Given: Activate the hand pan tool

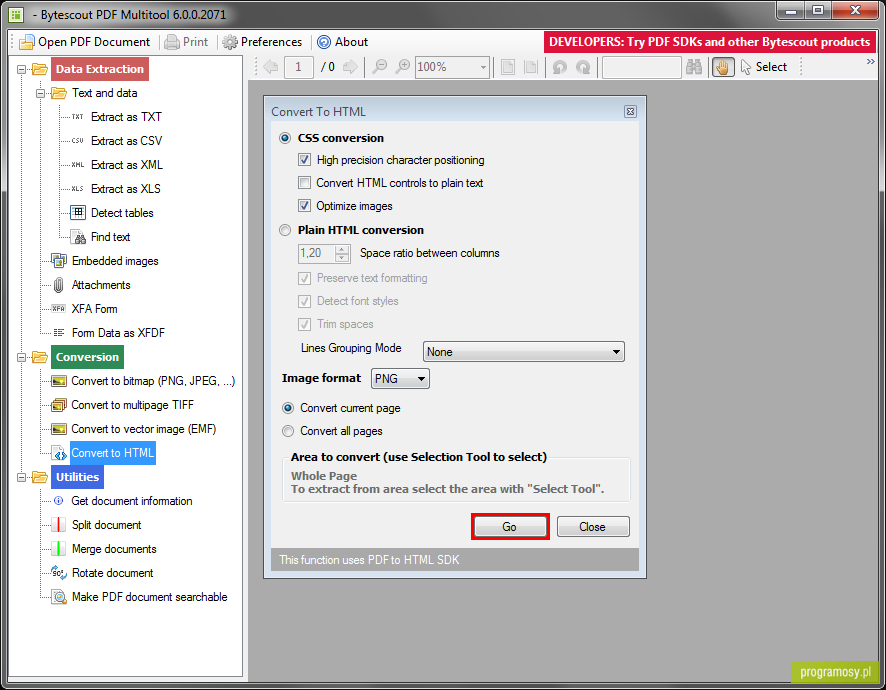Looking at the screenshot, I should (723, 67).
